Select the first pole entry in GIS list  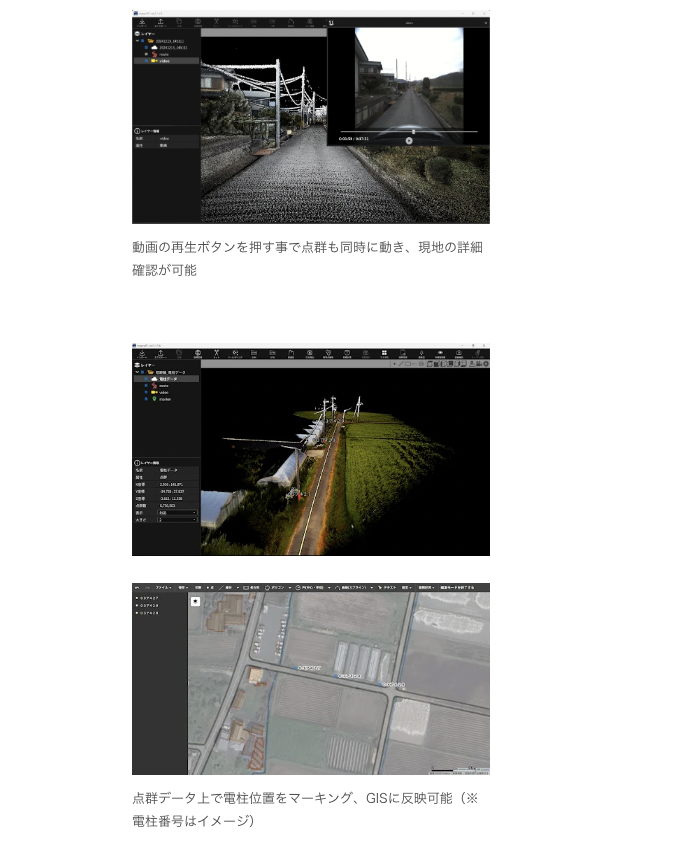pyautogui.click(x=148, y=598)
